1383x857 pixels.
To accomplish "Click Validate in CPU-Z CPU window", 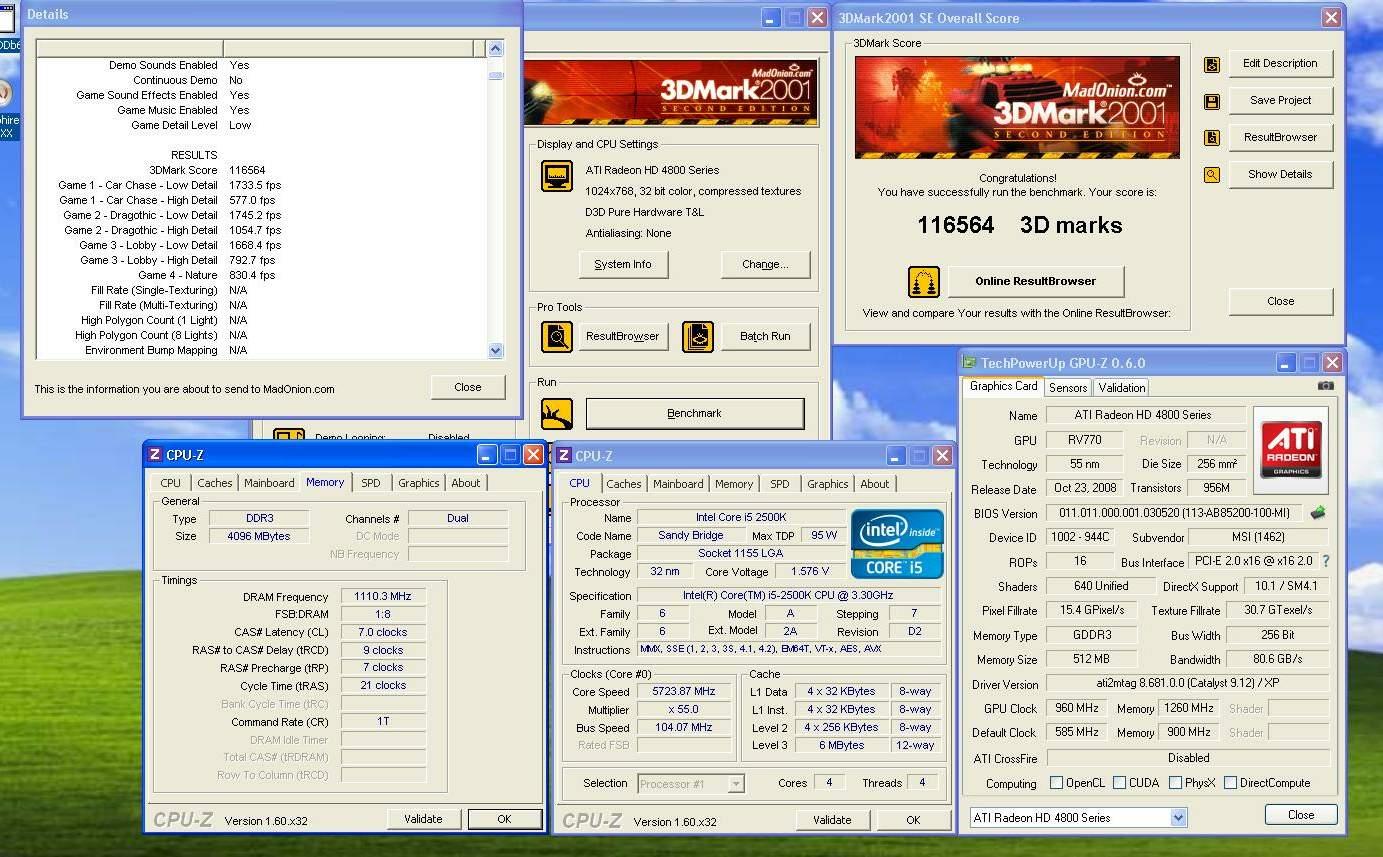I will [832, 820].
